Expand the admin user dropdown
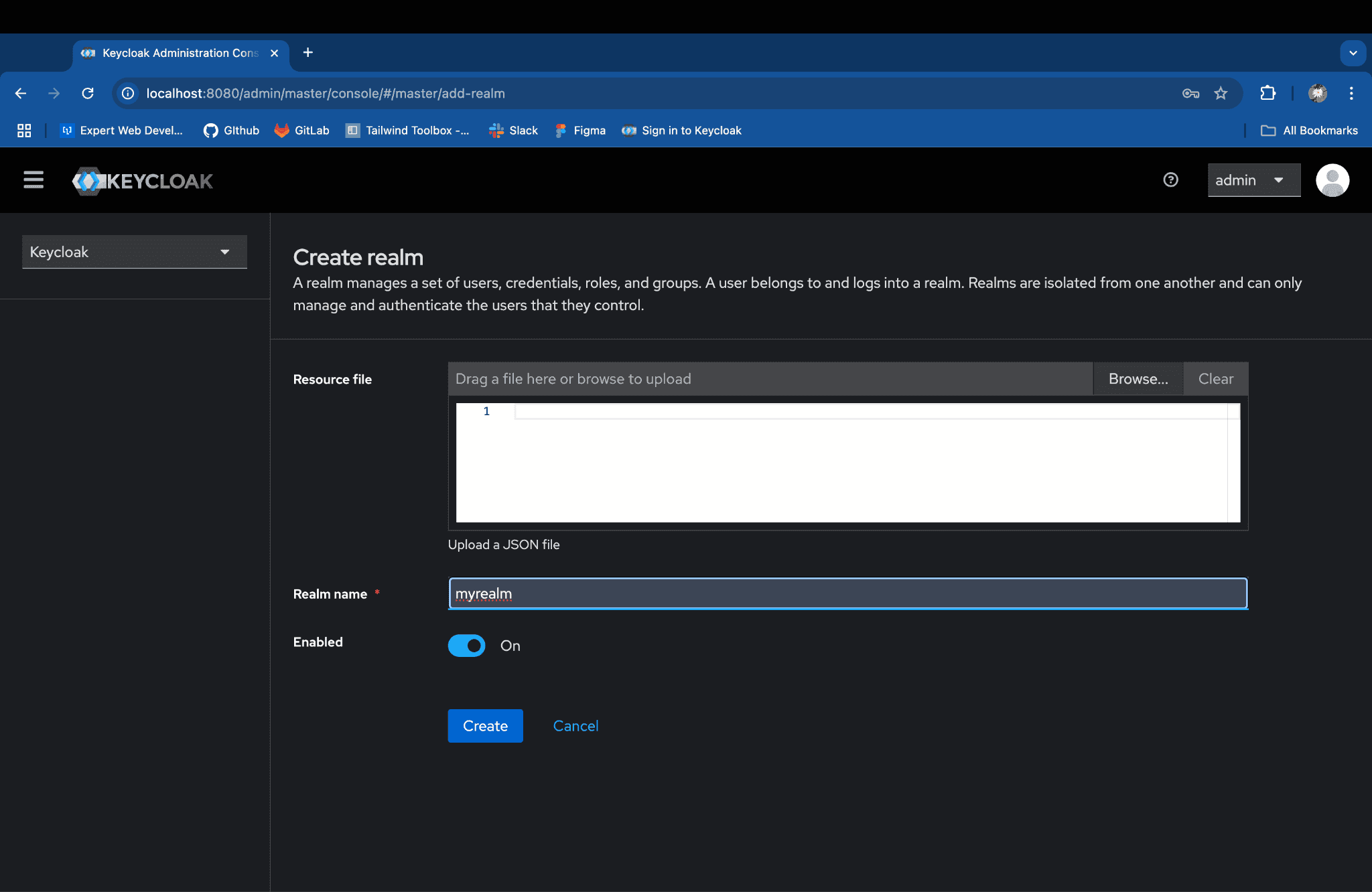The height and width of the screenshot is (892, 1372). (x=1253, y=180)
